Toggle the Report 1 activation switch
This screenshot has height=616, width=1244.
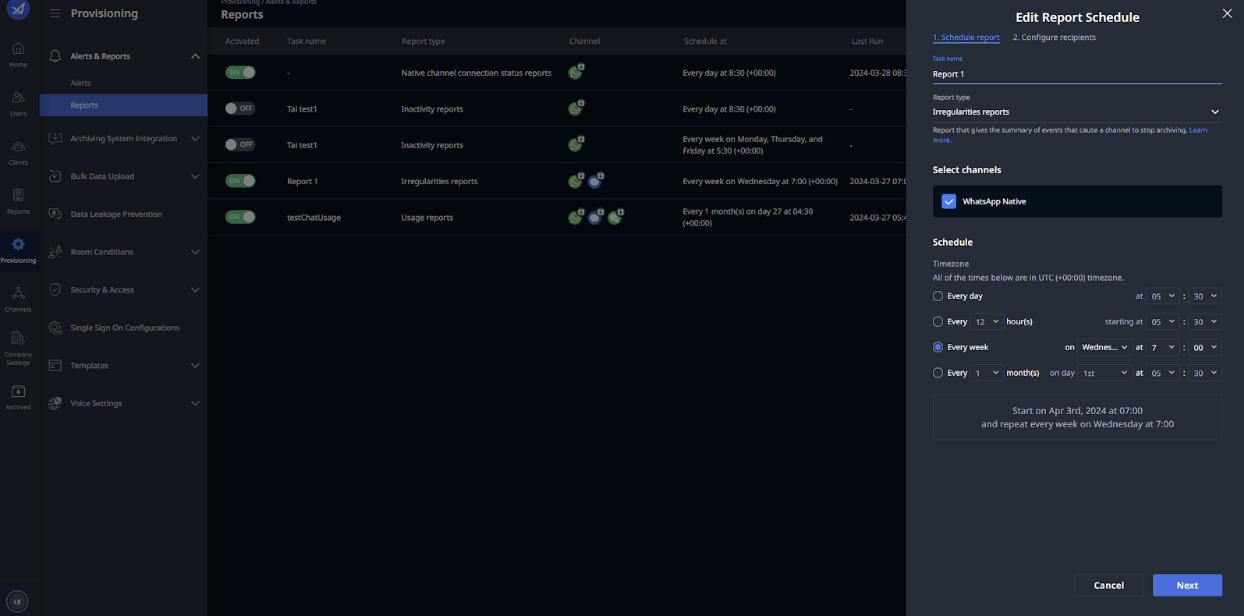240,181
